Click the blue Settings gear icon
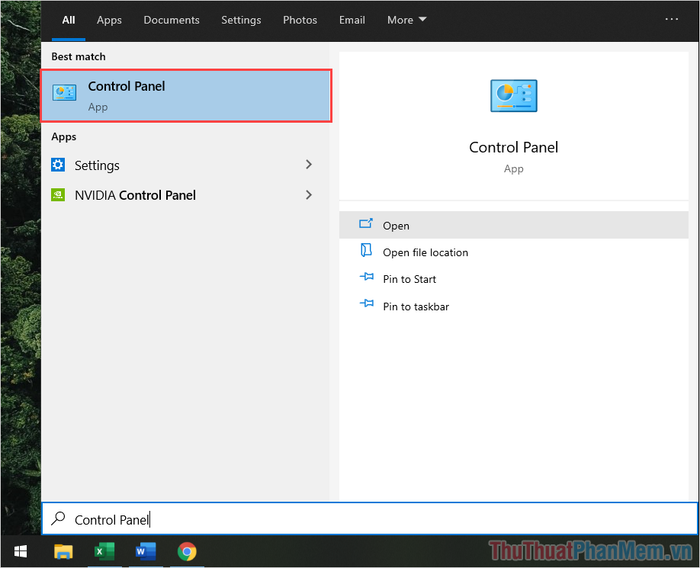700x568 pixels. click(58, 165)
